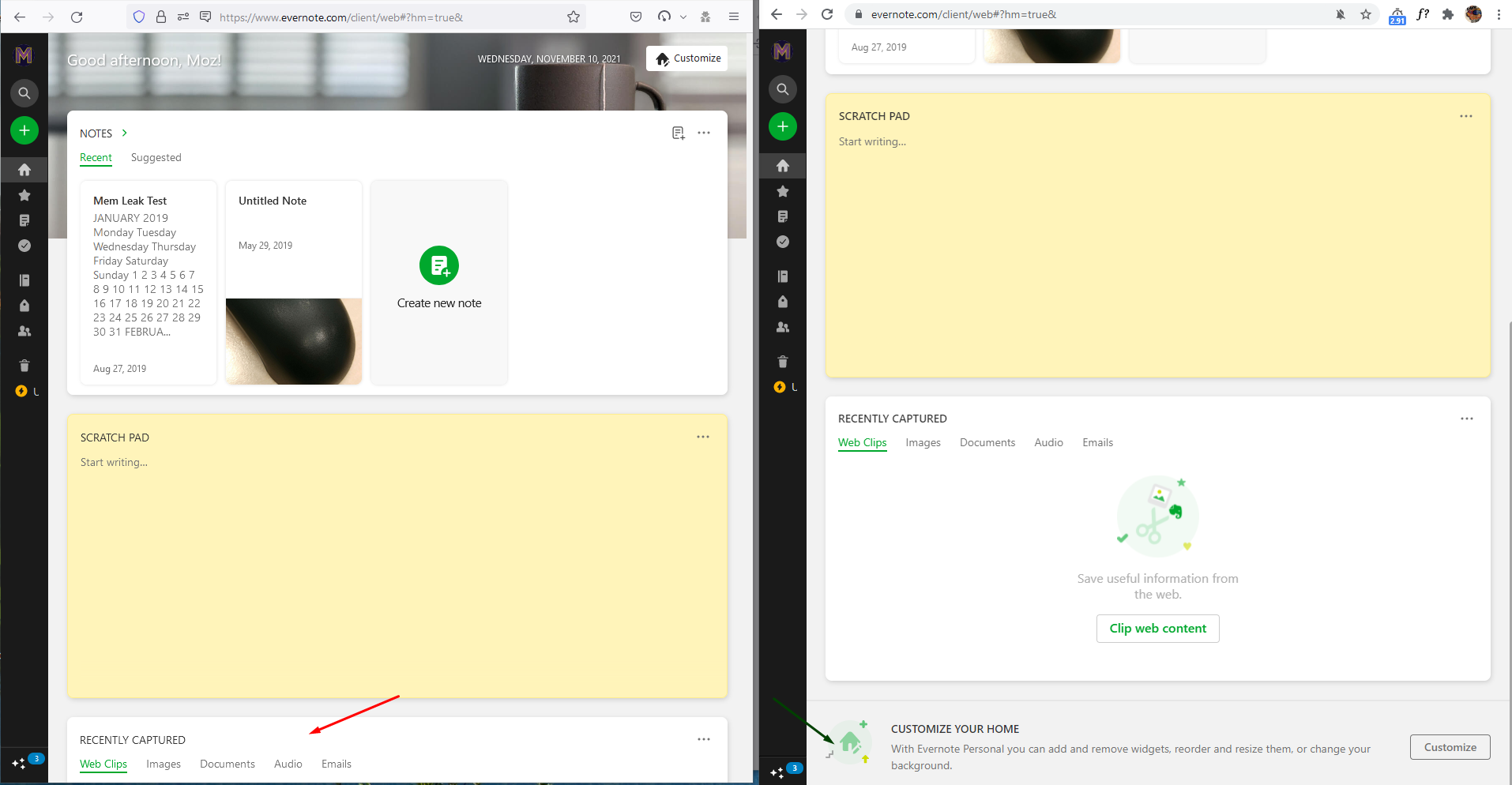Select Images tab in the Firefox window
Image resolution: width=1512 pixels, height=785 pixels.
164,764
